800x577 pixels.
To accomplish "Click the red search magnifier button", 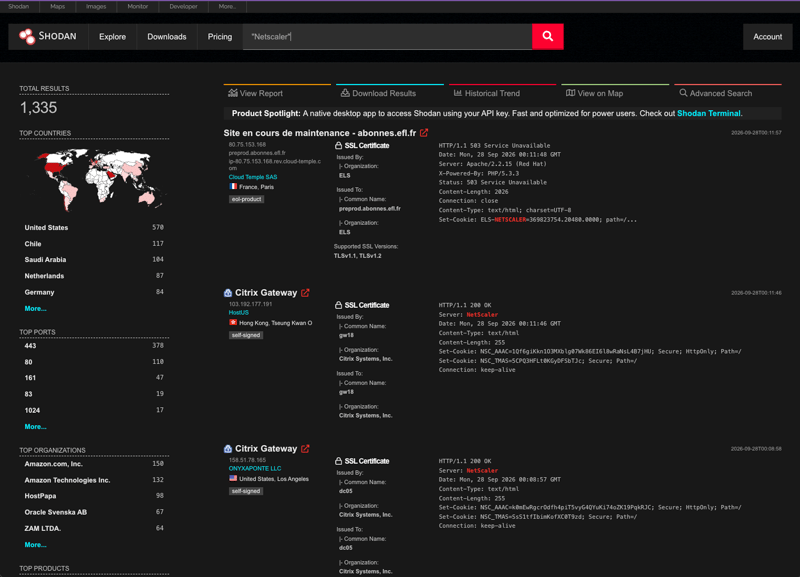I will click(547, 36).
